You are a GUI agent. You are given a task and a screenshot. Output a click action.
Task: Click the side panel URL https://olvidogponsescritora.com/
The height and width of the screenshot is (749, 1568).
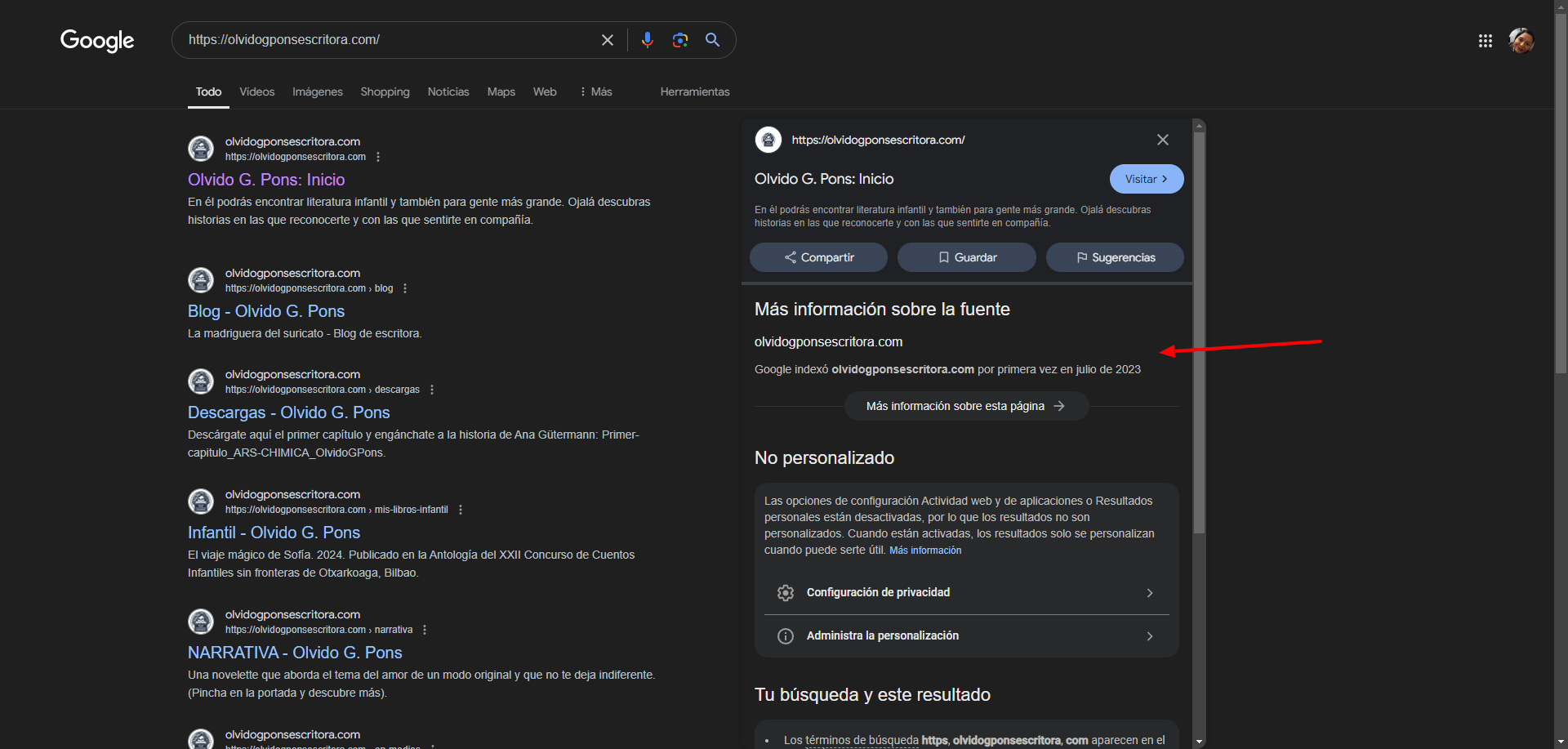click(x=878, y=140)
